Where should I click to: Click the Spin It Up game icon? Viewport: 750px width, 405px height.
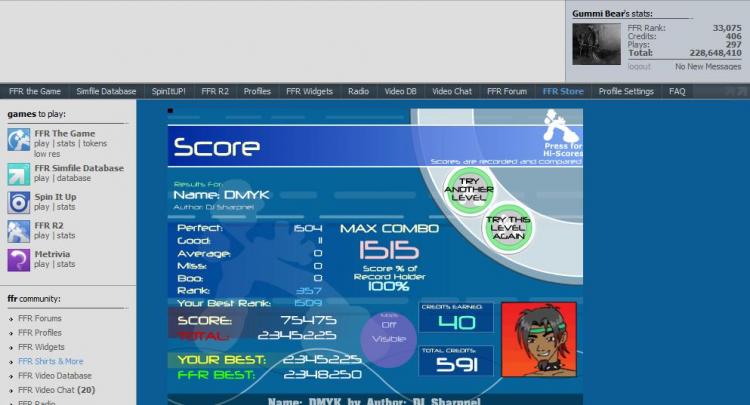[18, 202]
